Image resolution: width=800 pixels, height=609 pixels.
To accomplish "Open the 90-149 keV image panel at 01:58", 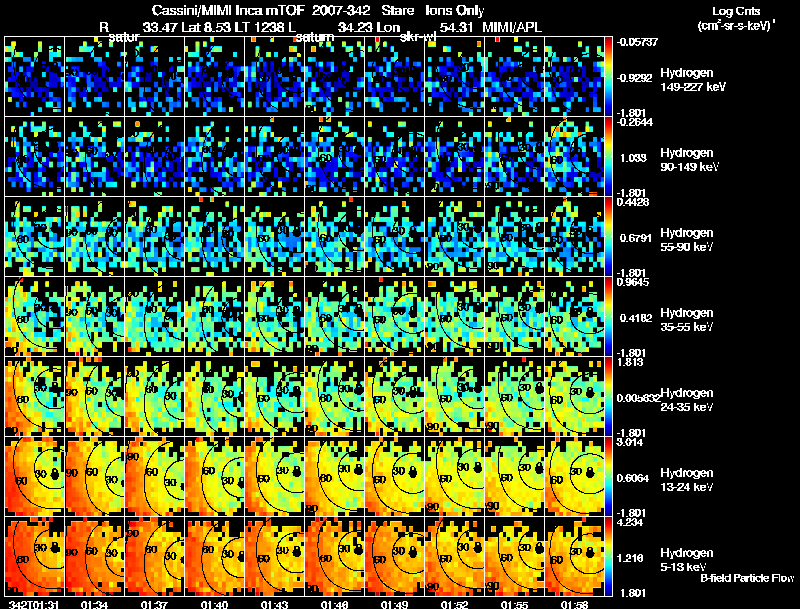I will [574, 157].
